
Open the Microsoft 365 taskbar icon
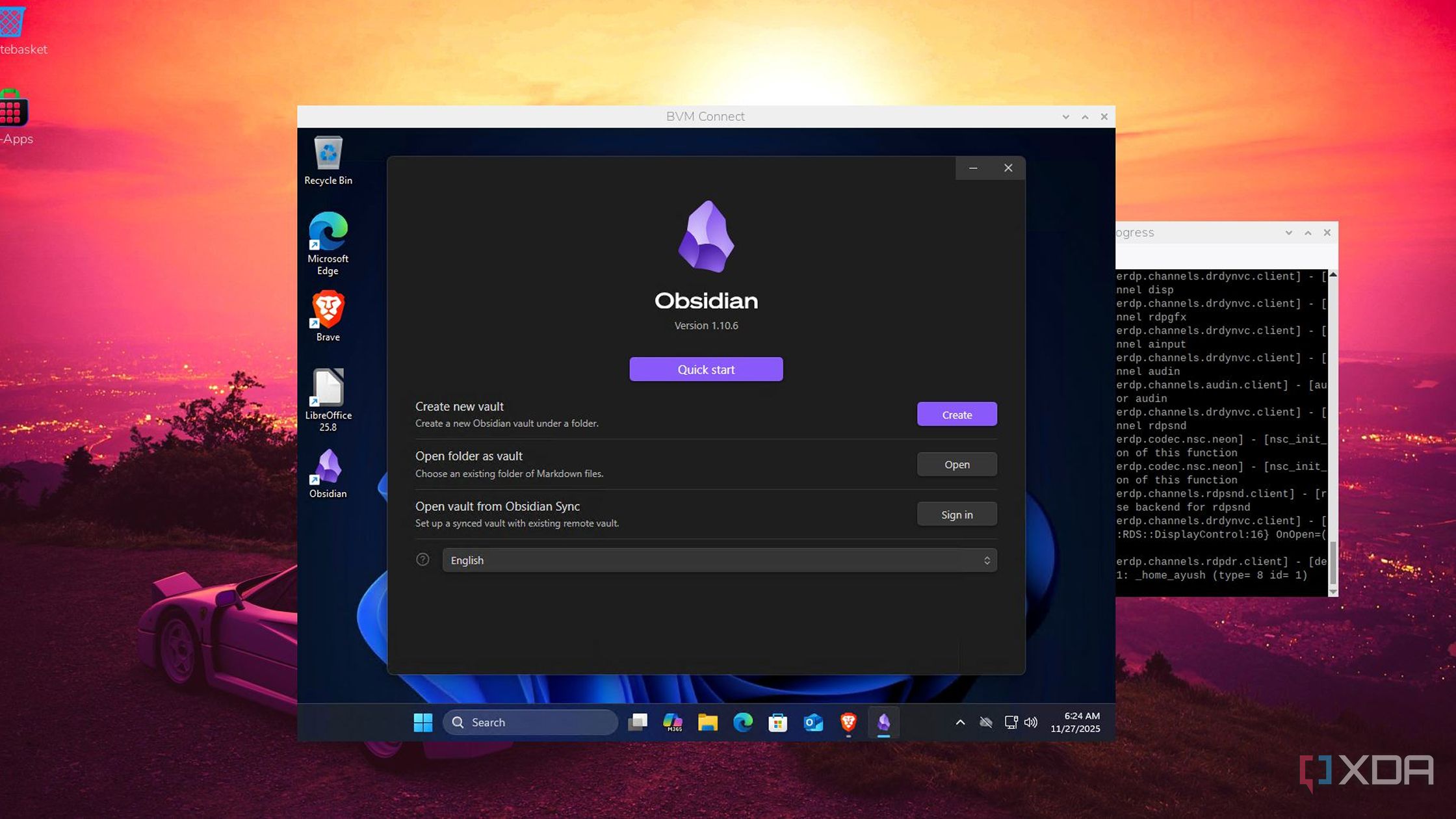coord(673,722)
